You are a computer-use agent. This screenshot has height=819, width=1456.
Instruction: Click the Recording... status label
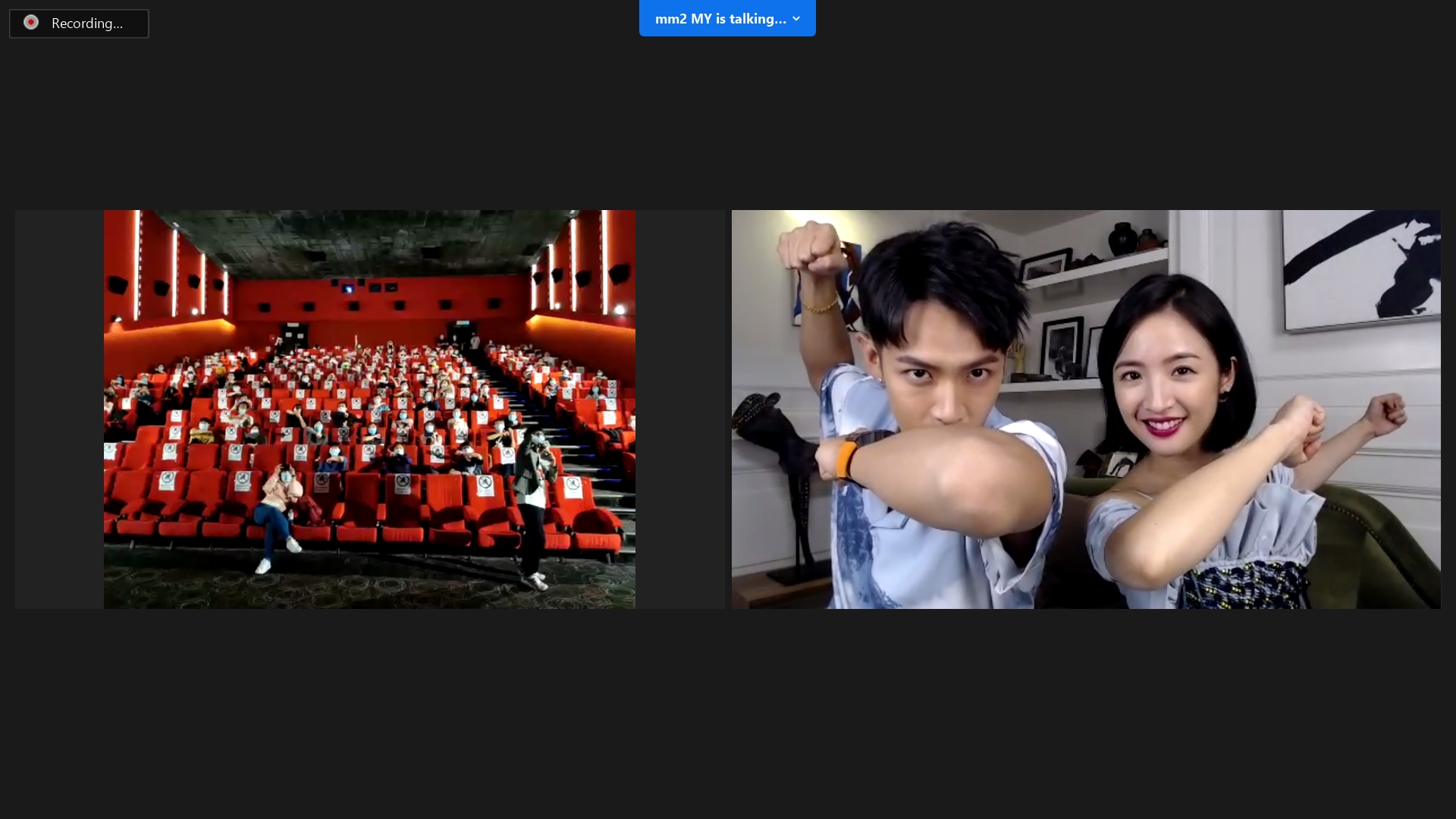click(87, 24)
